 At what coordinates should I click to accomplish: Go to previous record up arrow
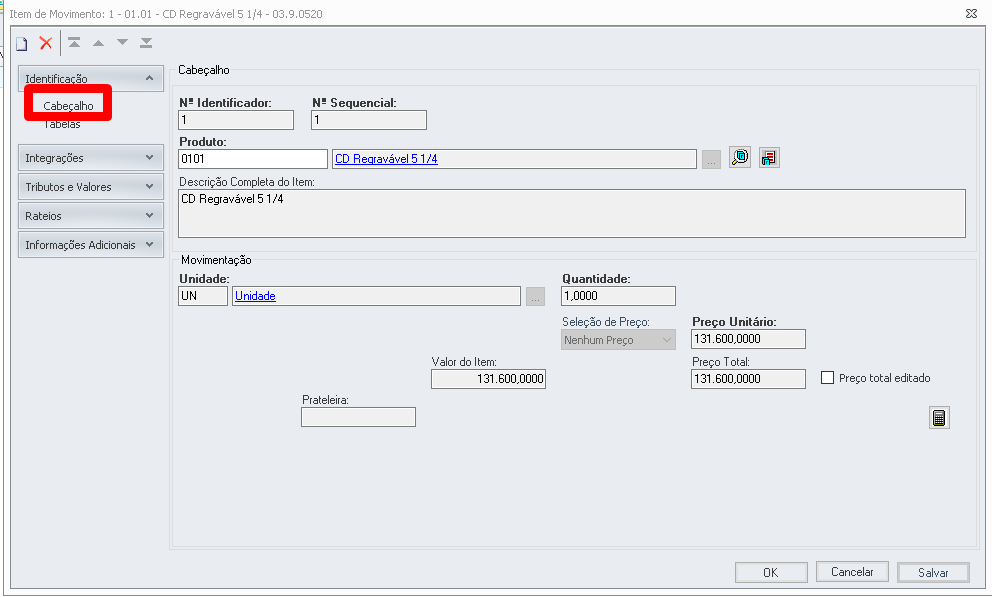[98, 43]
